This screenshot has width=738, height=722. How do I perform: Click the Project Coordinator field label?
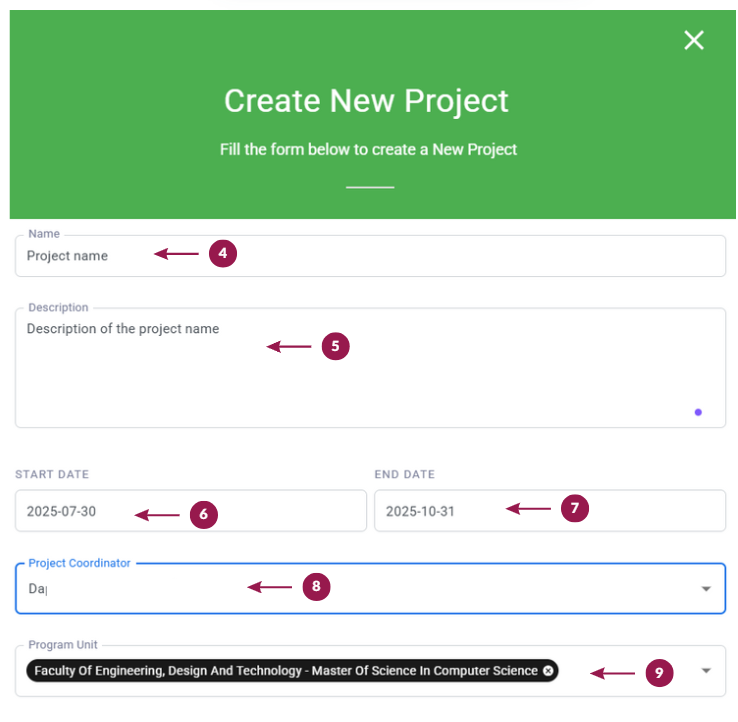click(x=79, y=563)
